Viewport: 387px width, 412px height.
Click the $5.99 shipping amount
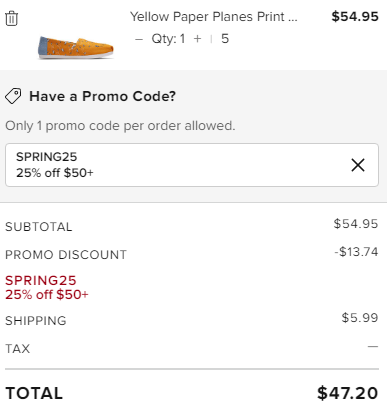[x=360, y=318]
